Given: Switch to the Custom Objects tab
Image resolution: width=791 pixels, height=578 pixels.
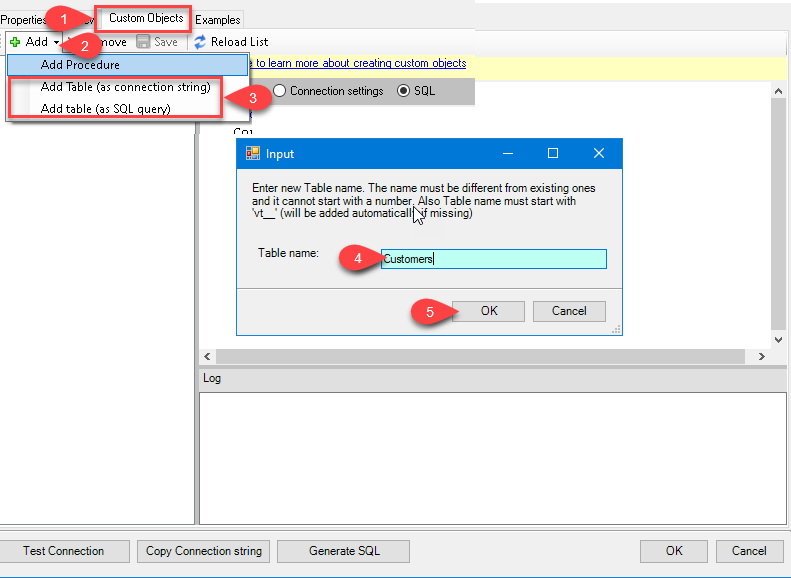Looking at the screenshot, I should pos(146,18).
